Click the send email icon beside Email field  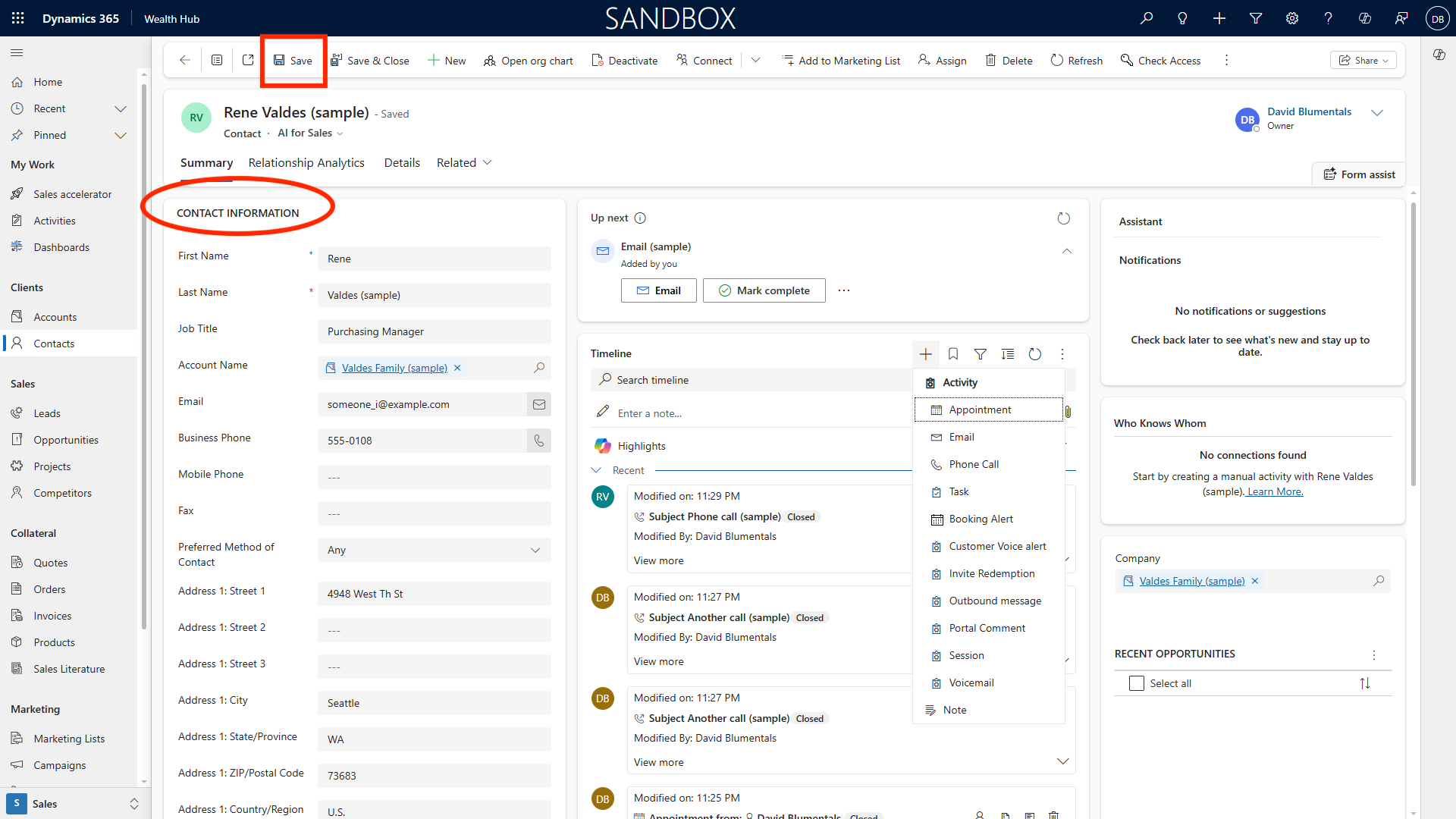[x=539, y=404]
